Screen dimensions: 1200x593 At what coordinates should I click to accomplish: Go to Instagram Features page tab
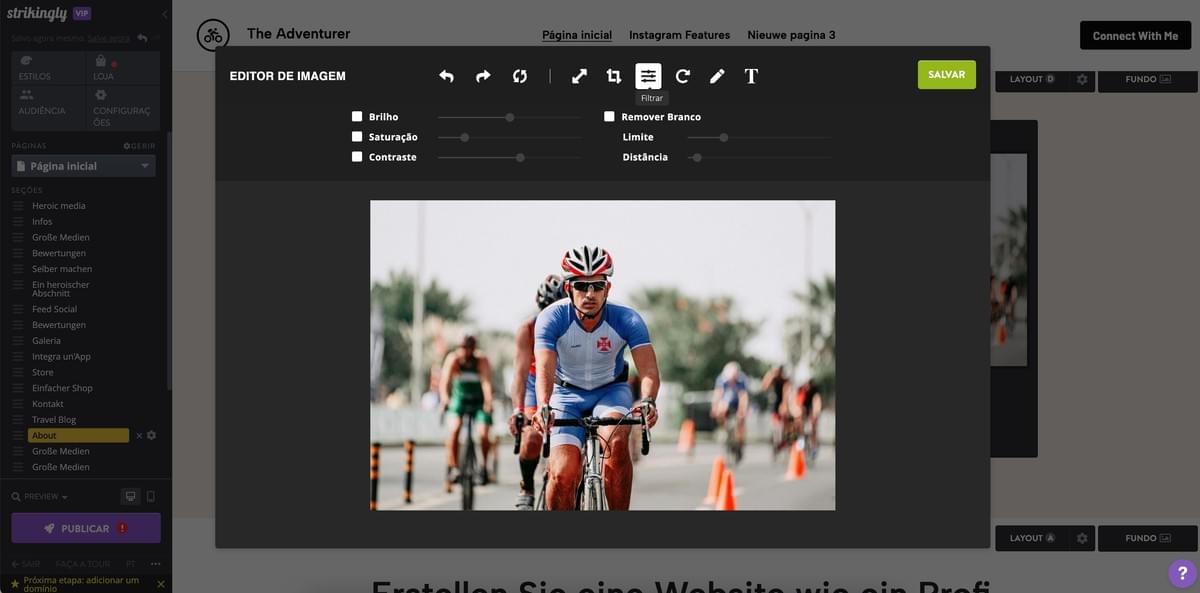pos(679,35)
